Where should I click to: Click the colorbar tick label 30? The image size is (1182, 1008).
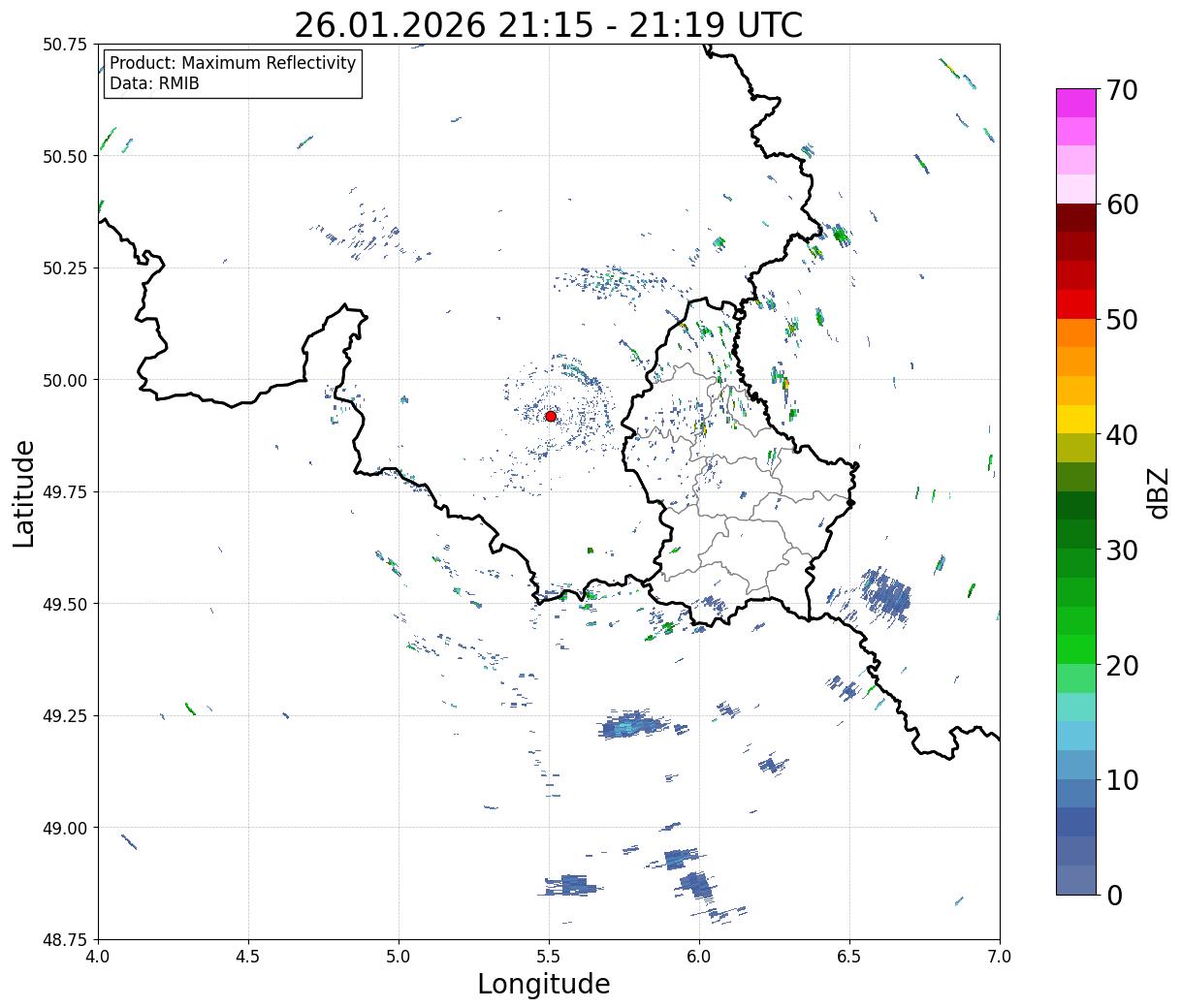point(1122,550)
